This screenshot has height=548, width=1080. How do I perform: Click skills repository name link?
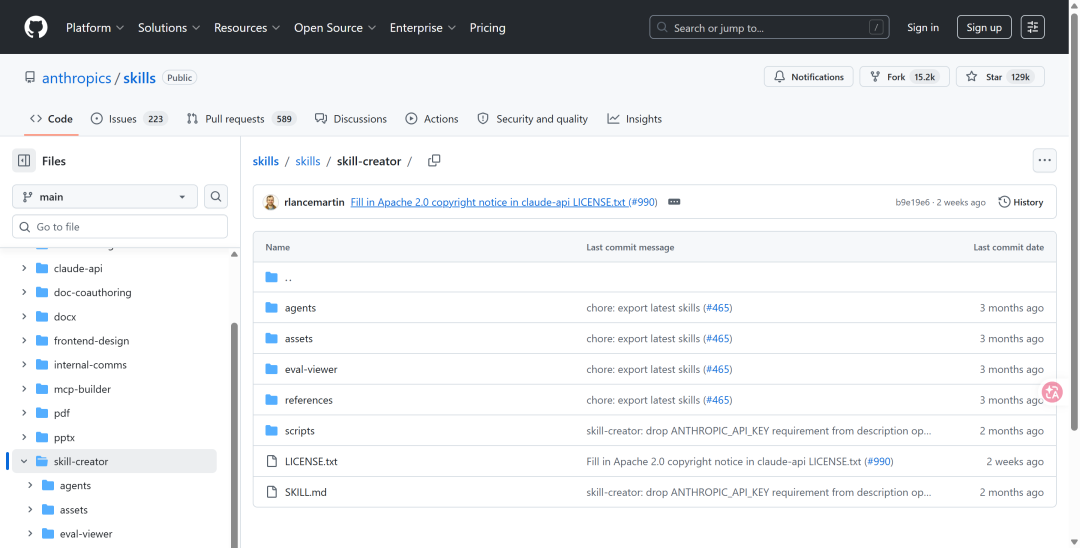[139, 78]
